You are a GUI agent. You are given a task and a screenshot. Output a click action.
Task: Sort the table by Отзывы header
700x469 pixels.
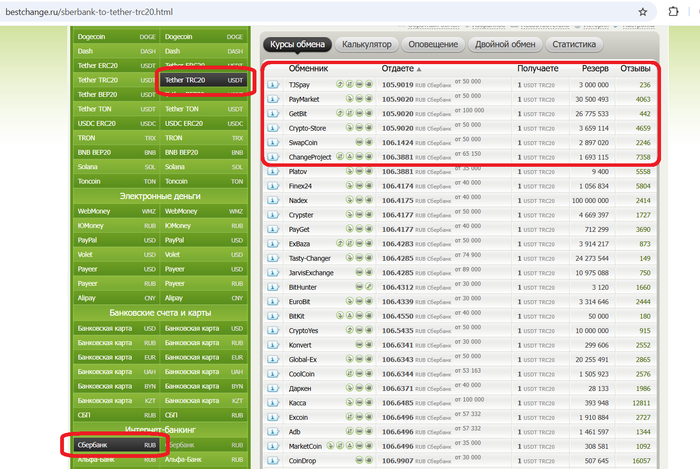coord(635,69)
